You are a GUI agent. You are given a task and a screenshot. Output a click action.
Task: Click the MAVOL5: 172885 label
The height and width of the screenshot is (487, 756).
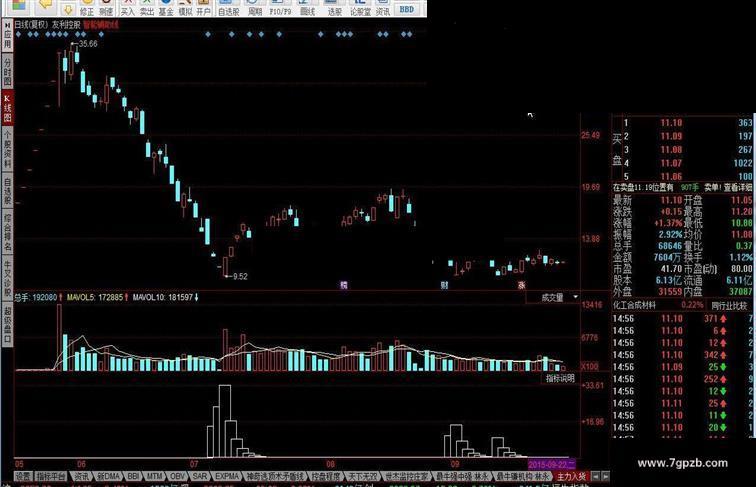click(x=95, y=298)
